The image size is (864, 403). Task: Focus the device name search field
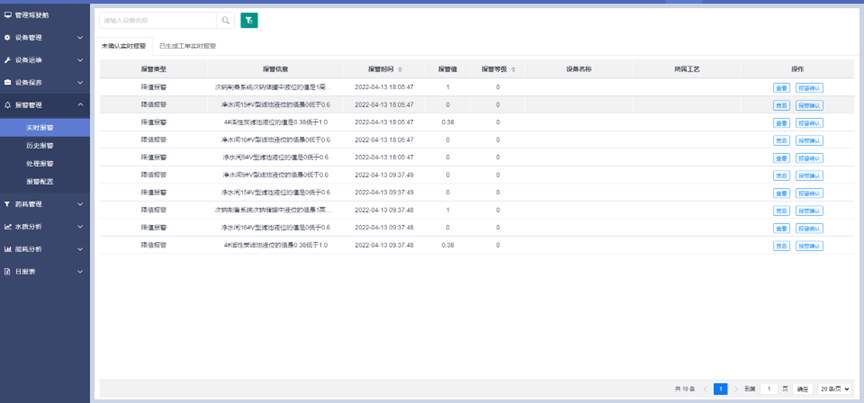click(158, 20)
